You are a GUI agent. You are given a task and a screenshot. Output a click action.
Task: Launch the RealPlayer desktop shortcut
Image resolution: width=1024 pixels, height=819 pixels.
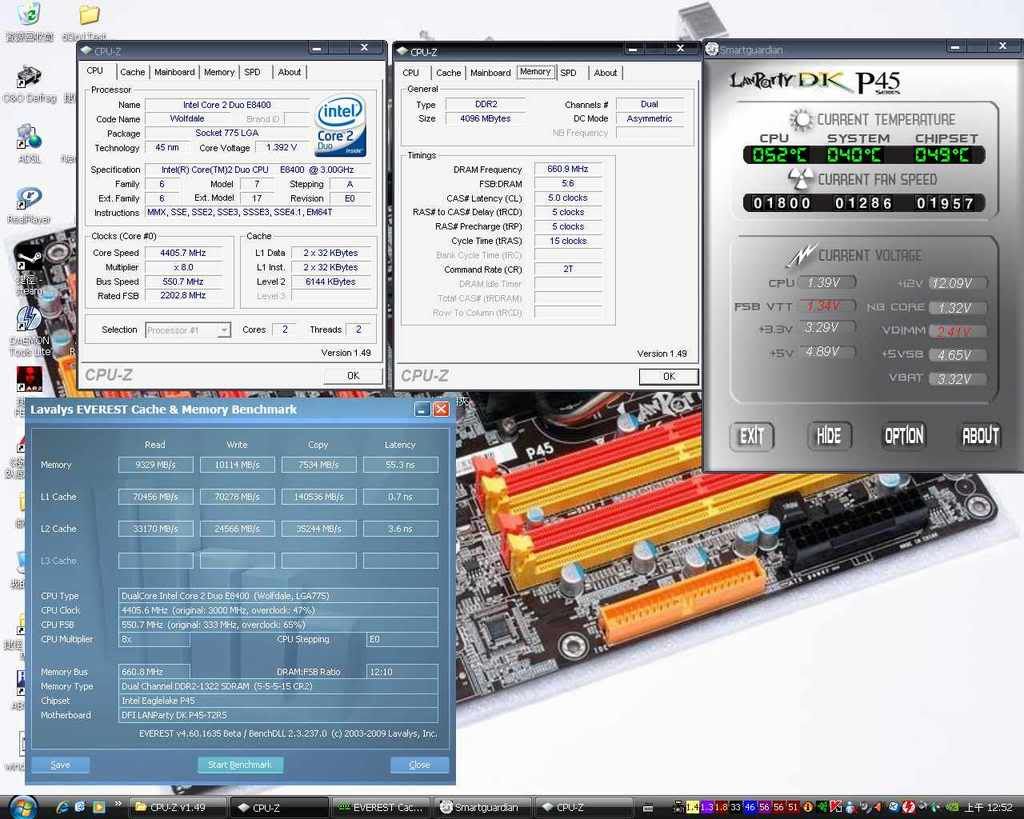pyautogui.click(x=29, y=198)
